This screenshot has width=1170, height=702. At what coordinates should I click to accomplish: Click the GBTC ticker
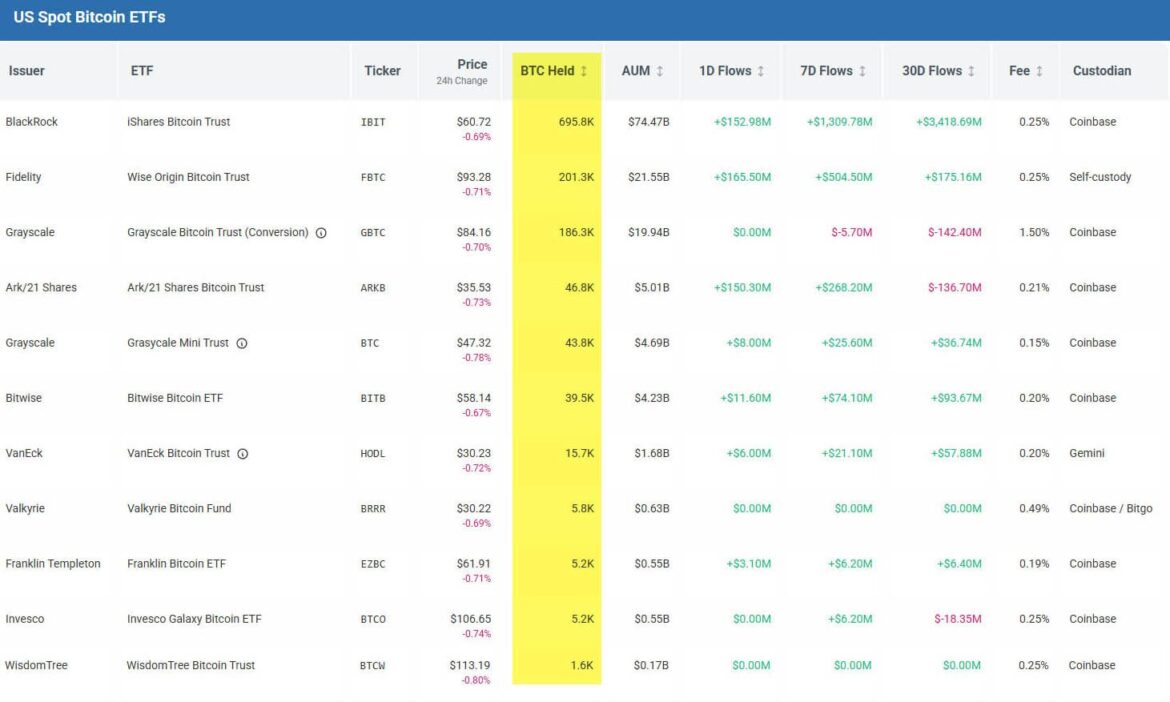click(373, 233)
